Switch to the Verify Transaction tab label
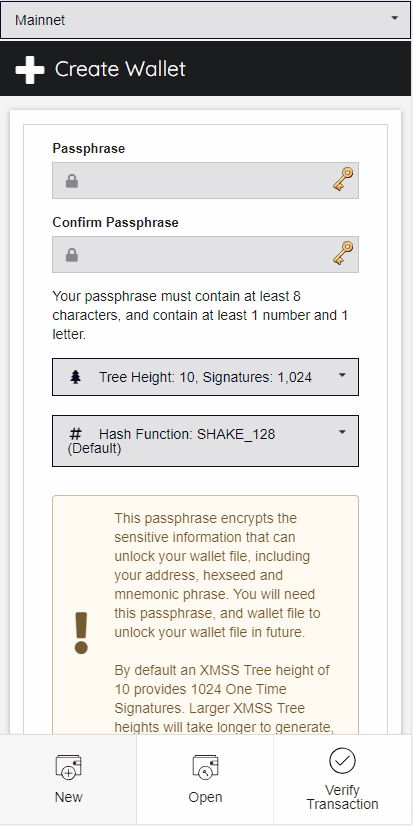Viewport: 413px width, 826px height. pyautogui.click(x=342, y=798)
